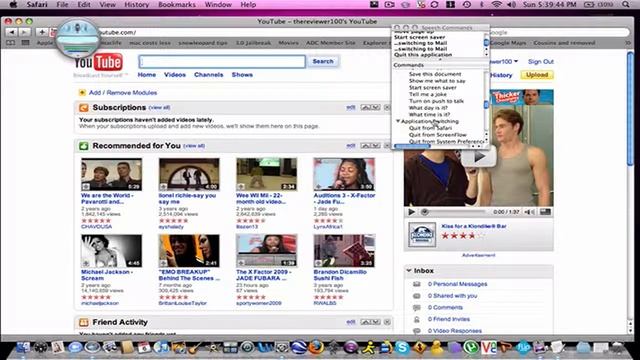Screen dimensions: 640x360
Task: Click the volume icon in menu bar
Action: tap(511, 4)
